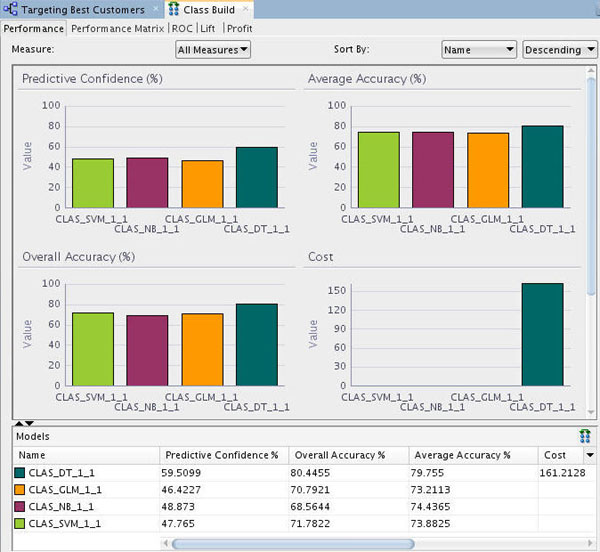Screen dimensions: 600x552
Task: Click the CLAS_DT_1_1 teal color swatch
Action: (21, 473)
